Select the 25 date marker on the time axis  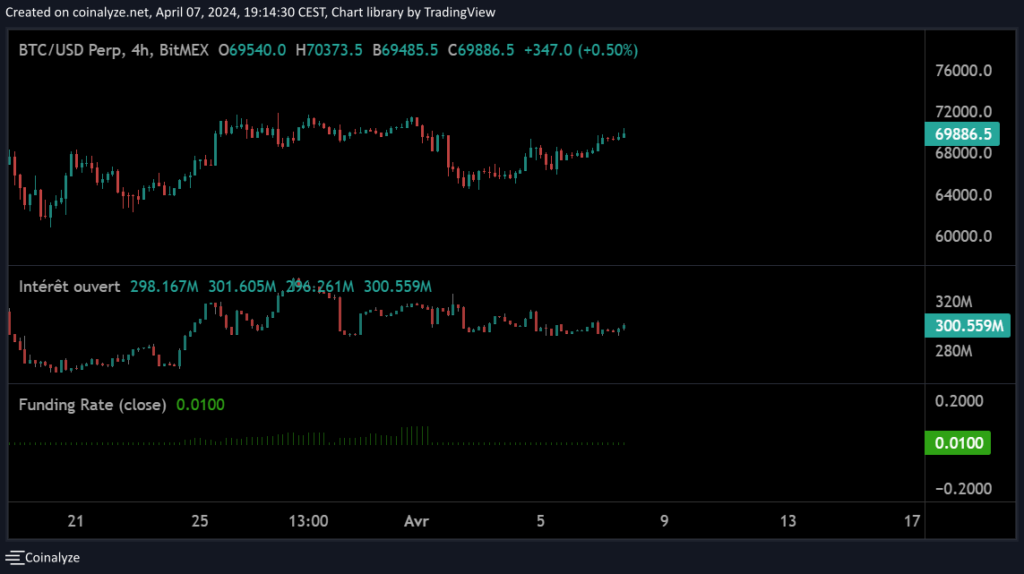[200, 521]
